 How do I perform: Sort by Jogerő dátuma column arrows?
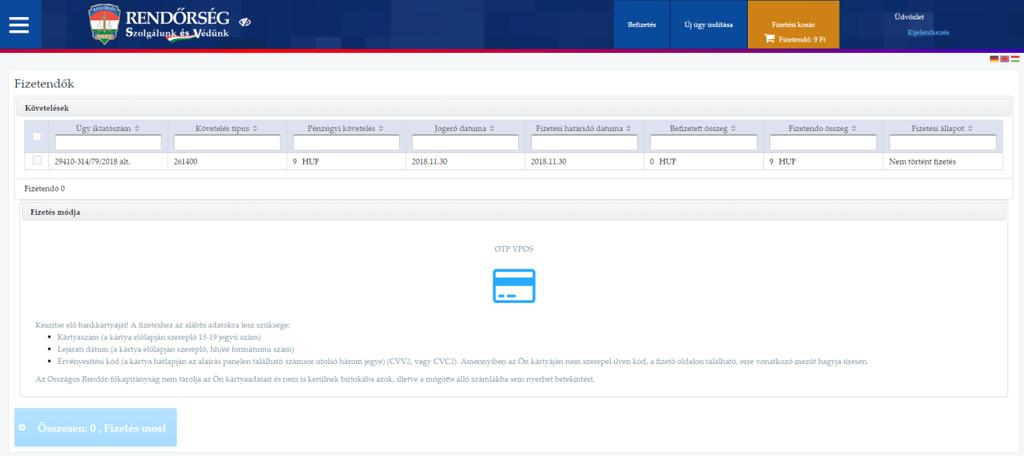(492, 129)
